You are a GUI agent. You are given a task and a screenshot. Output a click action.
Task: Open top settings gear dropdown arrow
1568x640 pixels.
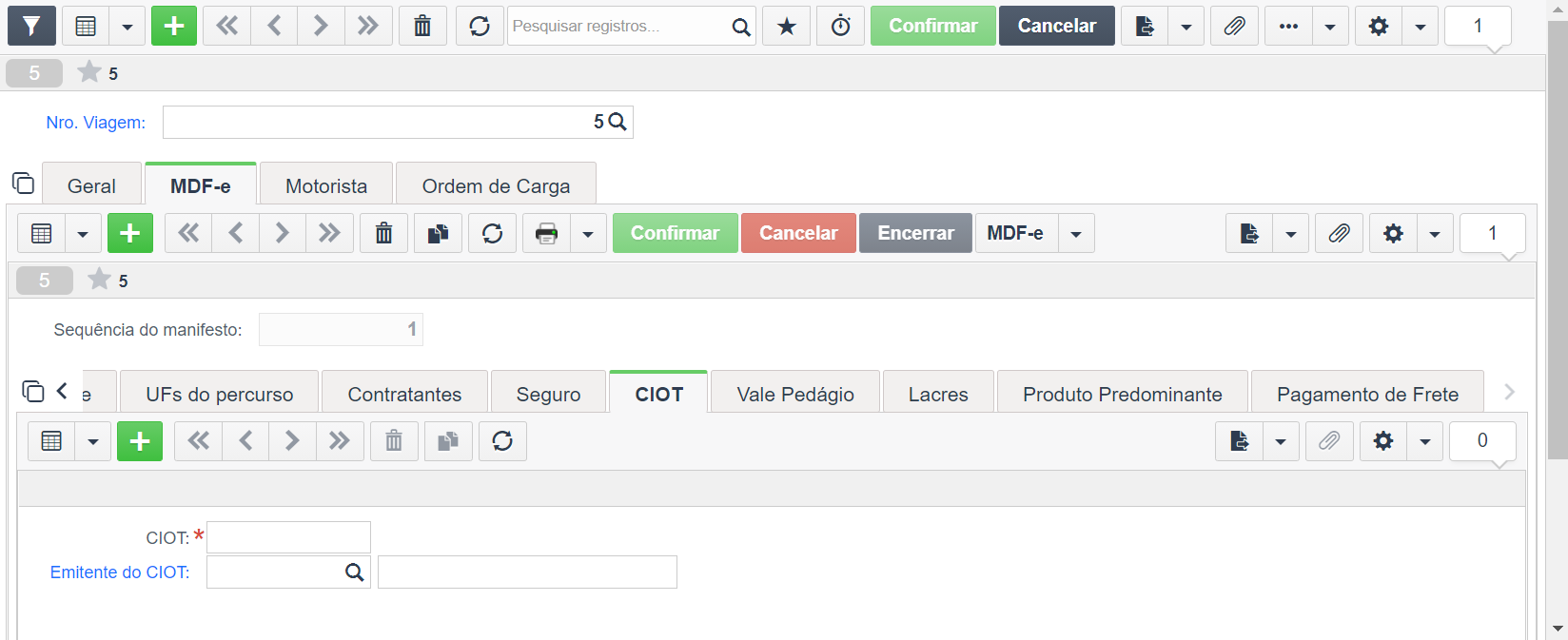pyautogui.click(x=1420, y=26)
